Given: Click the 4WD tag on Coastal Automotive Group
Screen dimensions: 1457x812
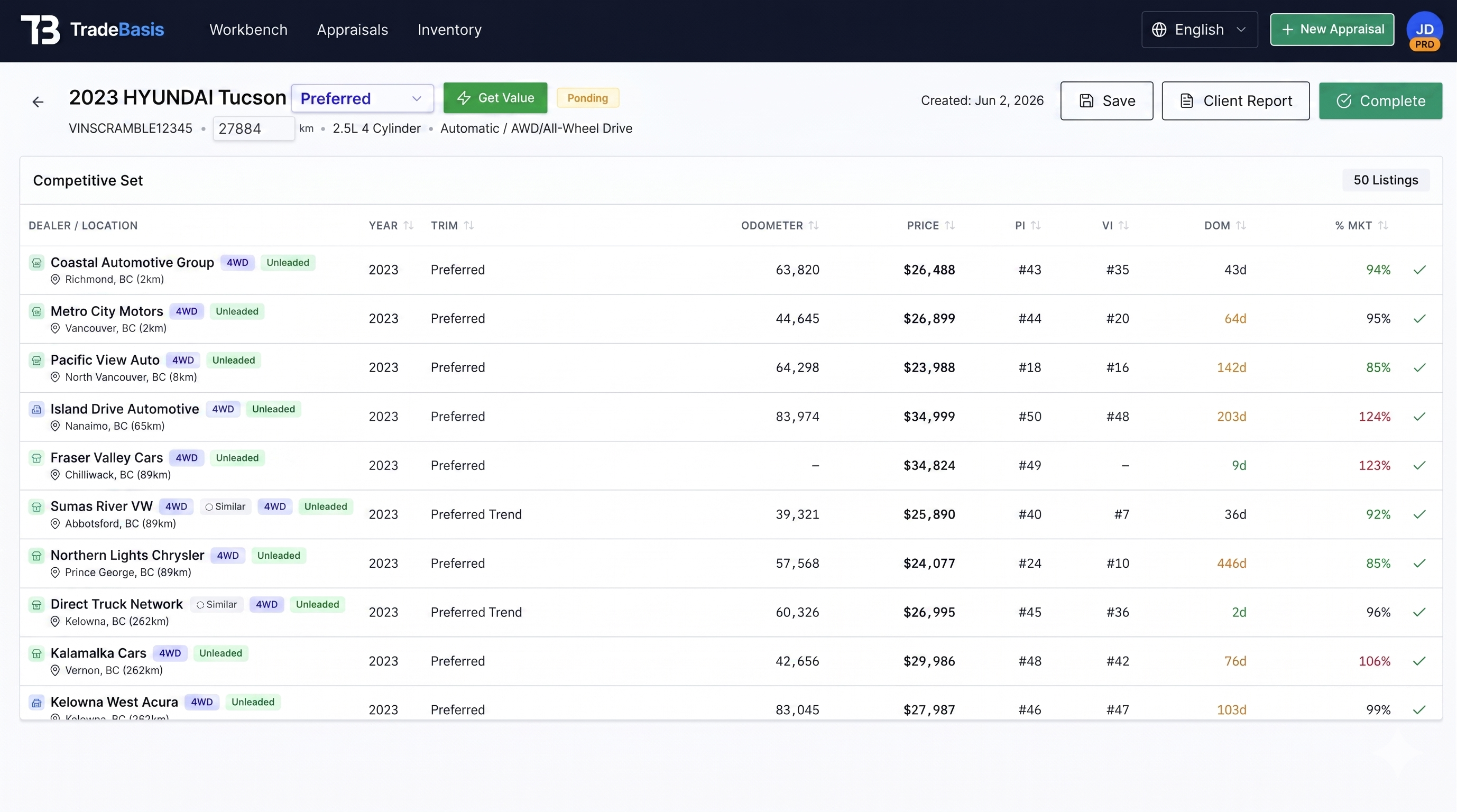Looking at the screenshot, I should pos(237,262).
